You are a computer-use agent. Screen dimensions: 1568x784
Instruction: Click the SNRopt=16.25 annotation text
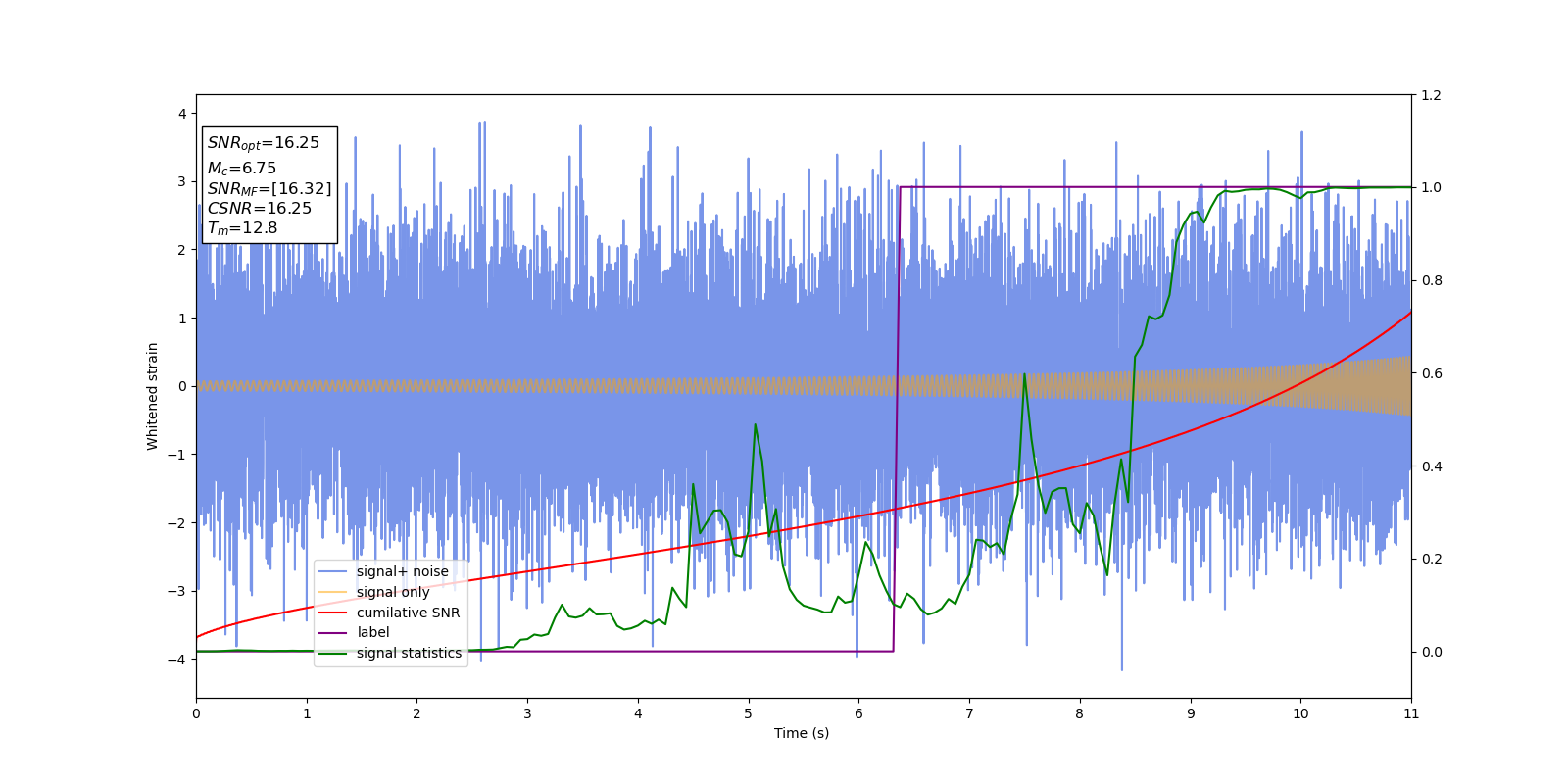264,143
